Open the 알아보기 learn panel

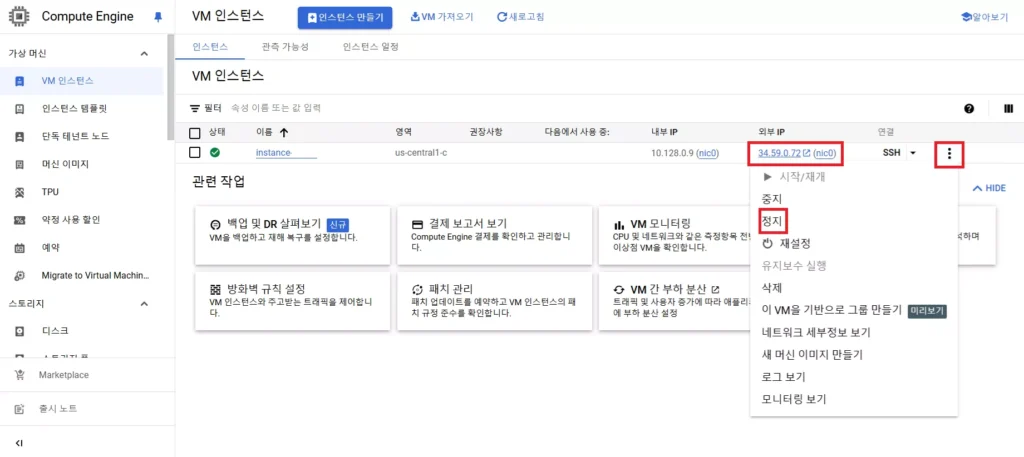(985, 17)
